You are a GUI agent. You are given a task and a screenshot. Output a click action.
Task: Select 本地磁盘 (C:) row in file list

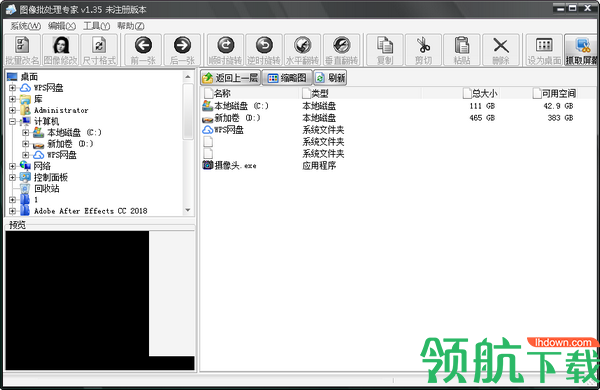click(x=241, y=106)
